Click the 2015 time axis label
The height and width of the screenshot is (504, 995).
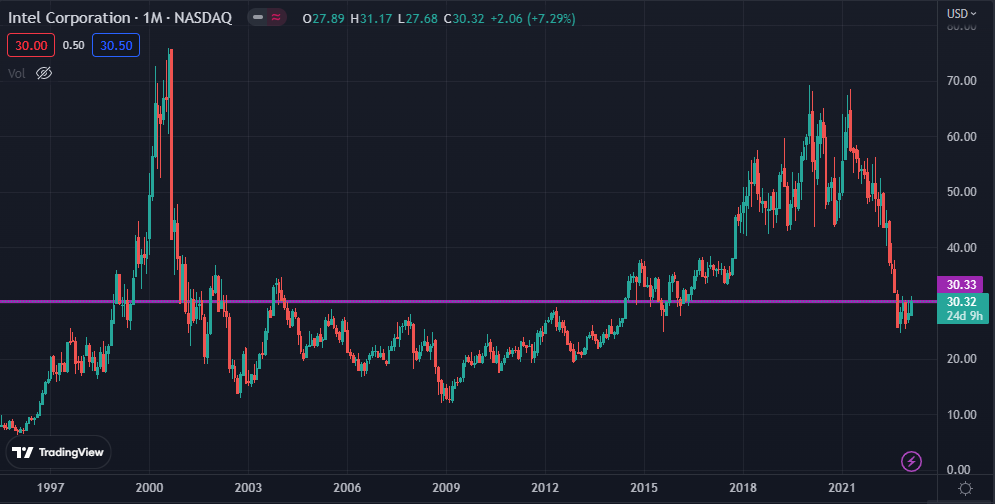(644, 488)
